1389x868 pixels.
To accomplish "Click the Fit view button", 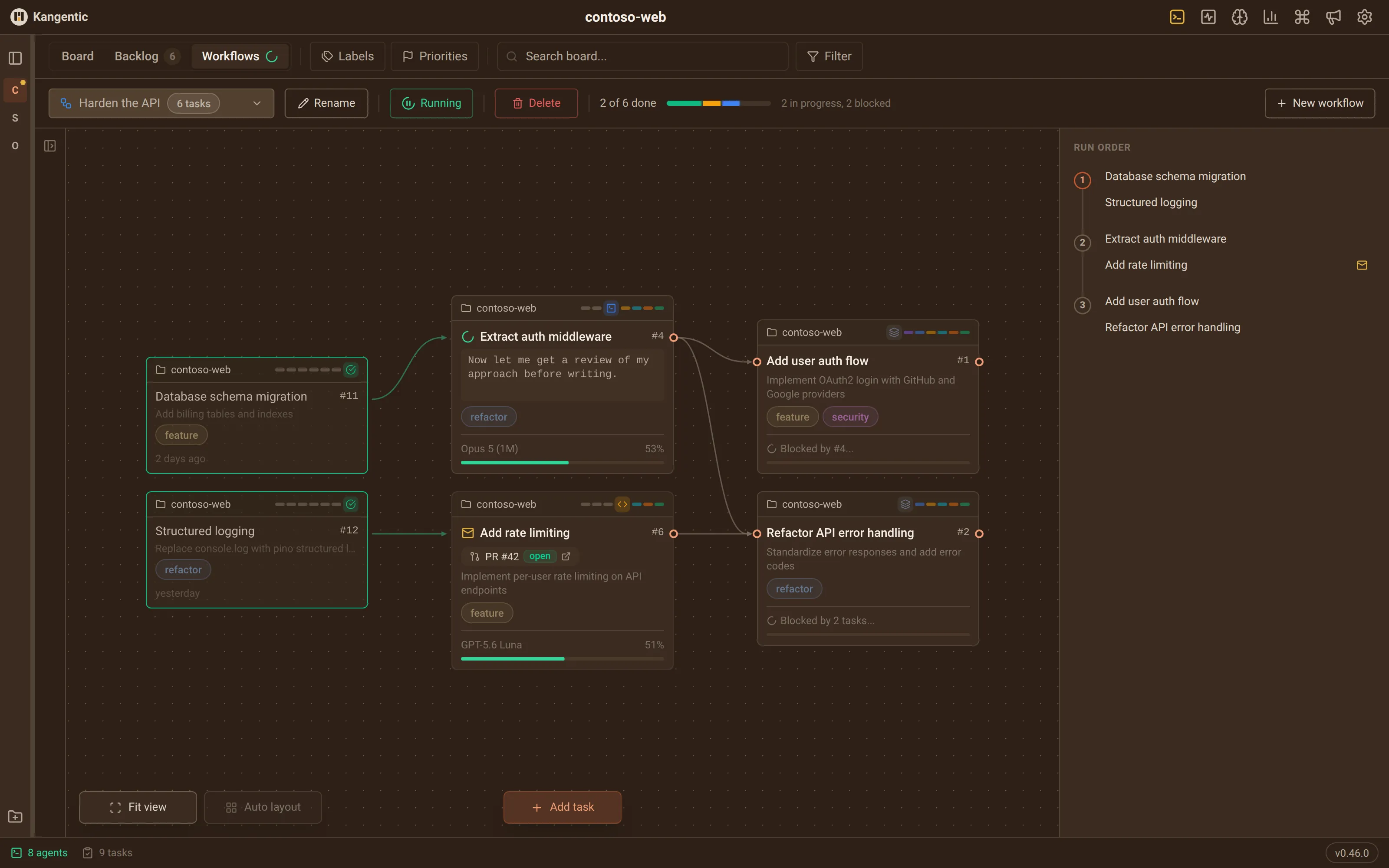I will (138, 807).
